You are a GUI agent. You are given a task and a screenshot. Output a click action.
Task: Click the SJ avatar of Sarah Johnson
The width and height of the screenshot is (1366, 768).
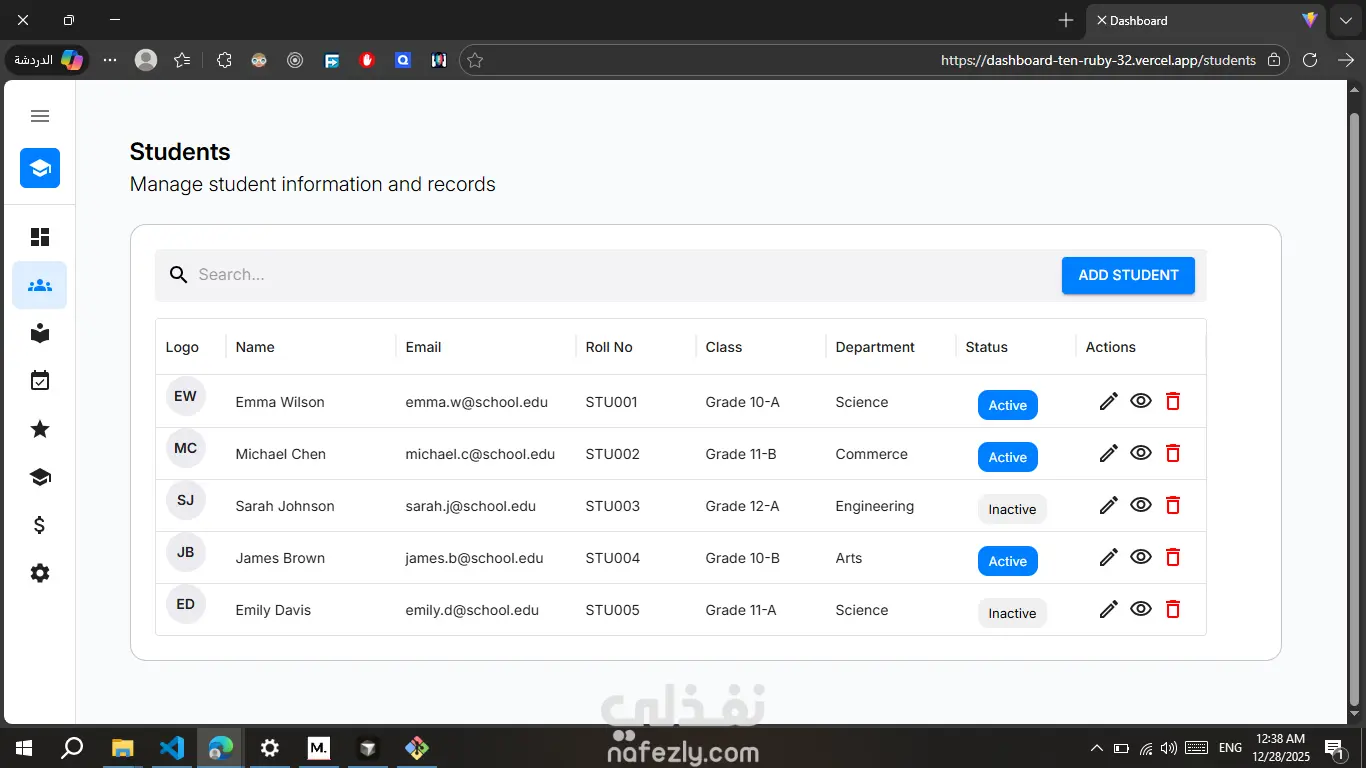click(x=186, y=500)
